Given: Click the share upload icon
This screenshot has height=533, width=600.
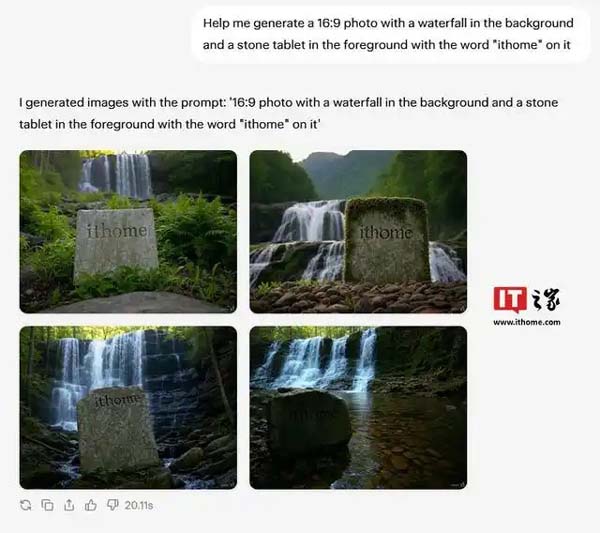Looking at the screenshot, I should pyautogui.click(x=69, y=505).
